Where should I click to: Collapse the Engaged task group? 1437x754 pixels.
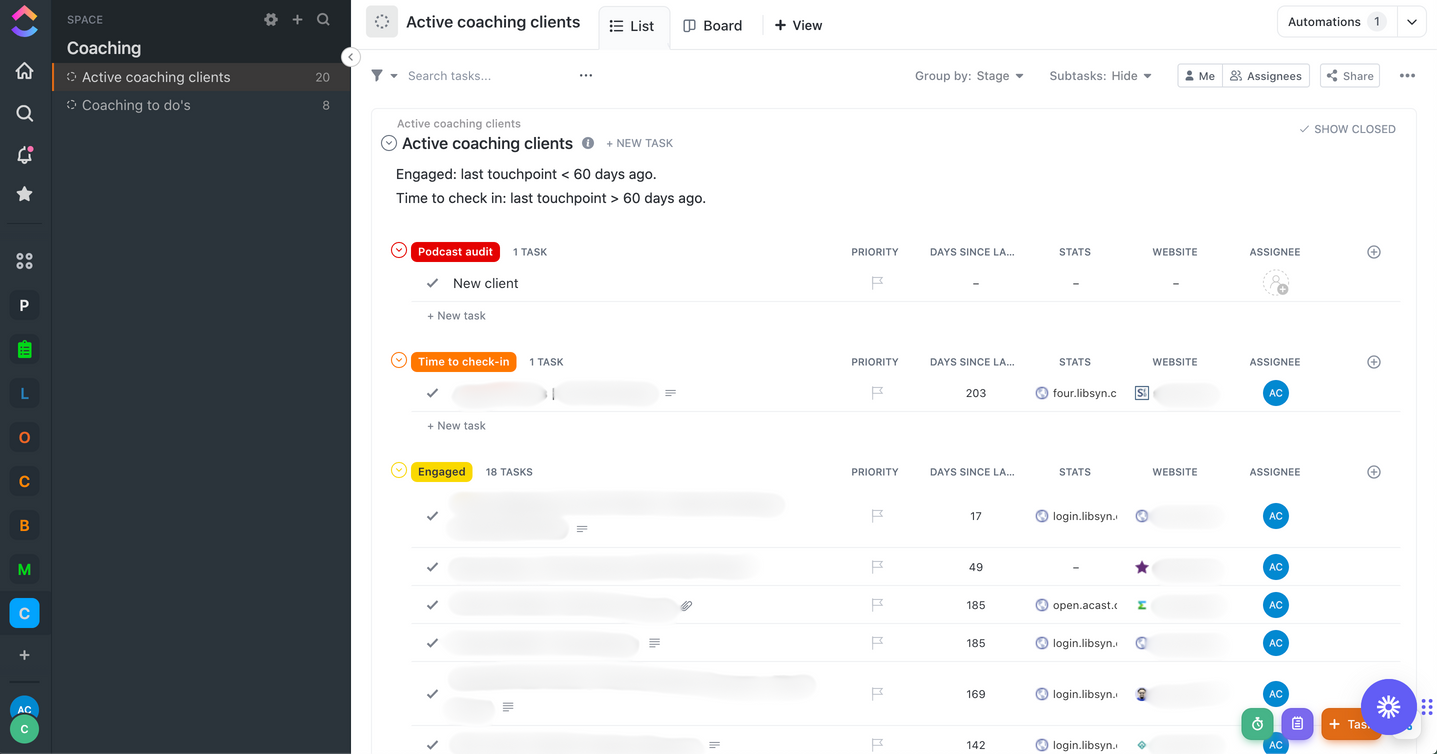pos(398,471)
